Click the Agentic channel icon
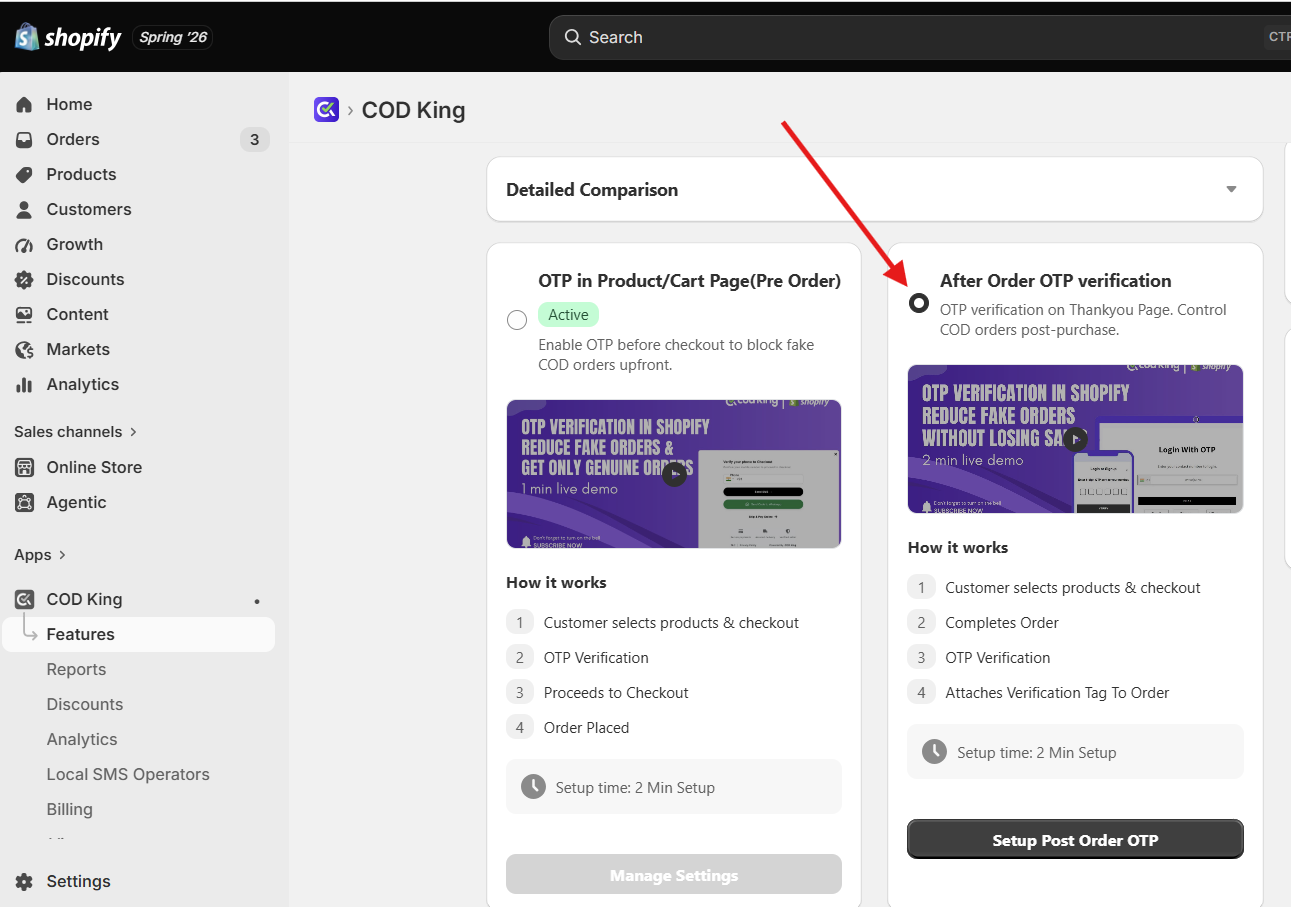The image size is (1291, 907). click(25, 502)
